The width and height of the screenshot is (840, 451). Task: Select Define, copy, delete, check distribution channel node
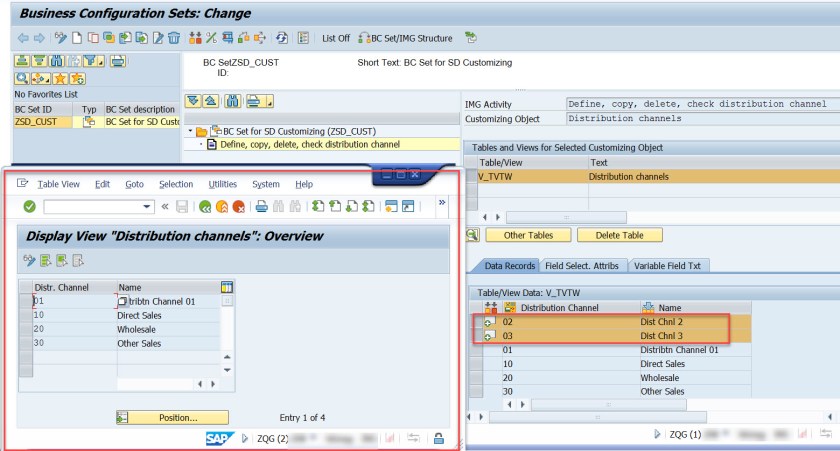[x=310, y=145]
